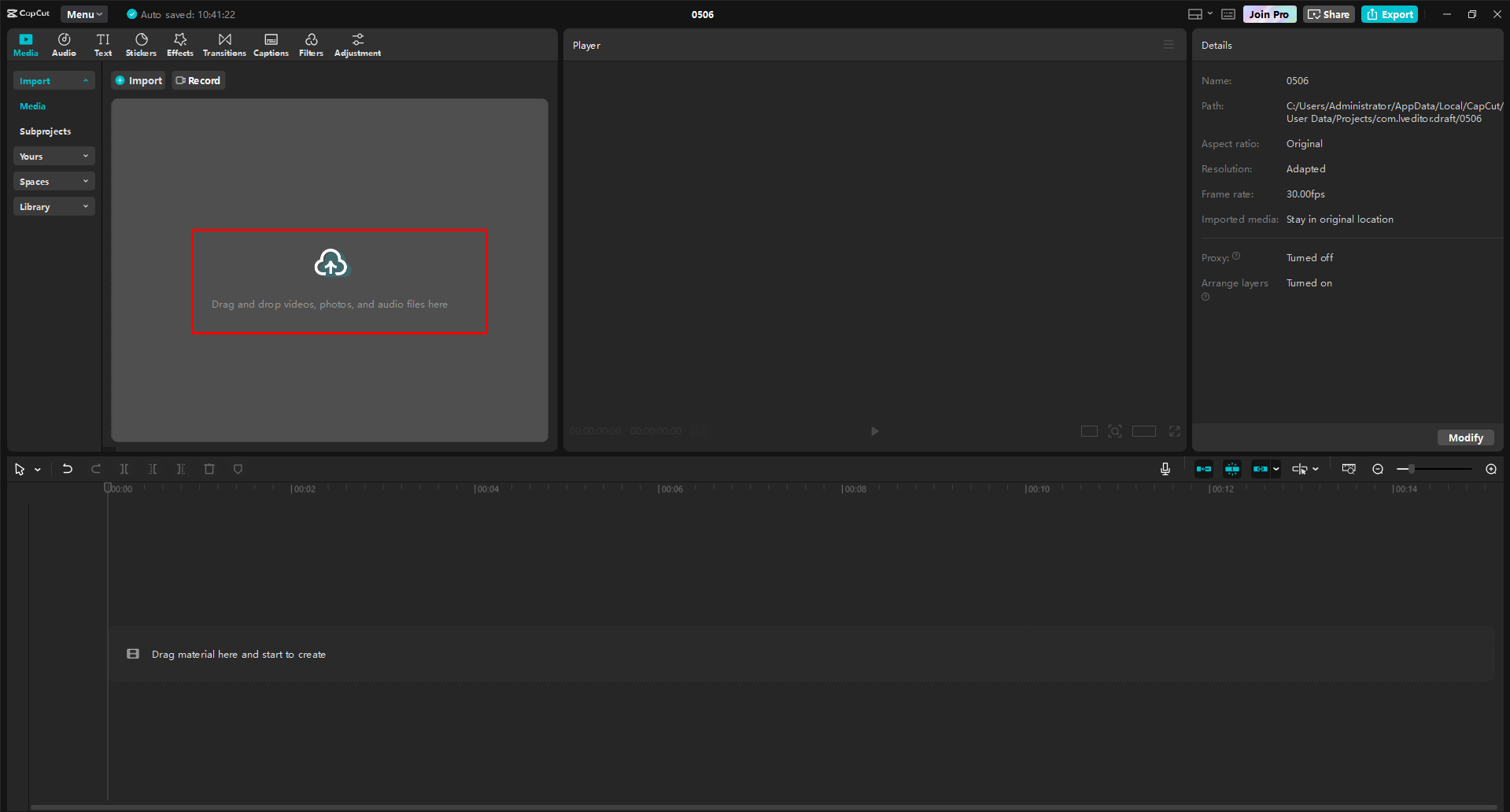Zoom in the timeline with plus icon
The image size is (1510, 812).
1491,469
